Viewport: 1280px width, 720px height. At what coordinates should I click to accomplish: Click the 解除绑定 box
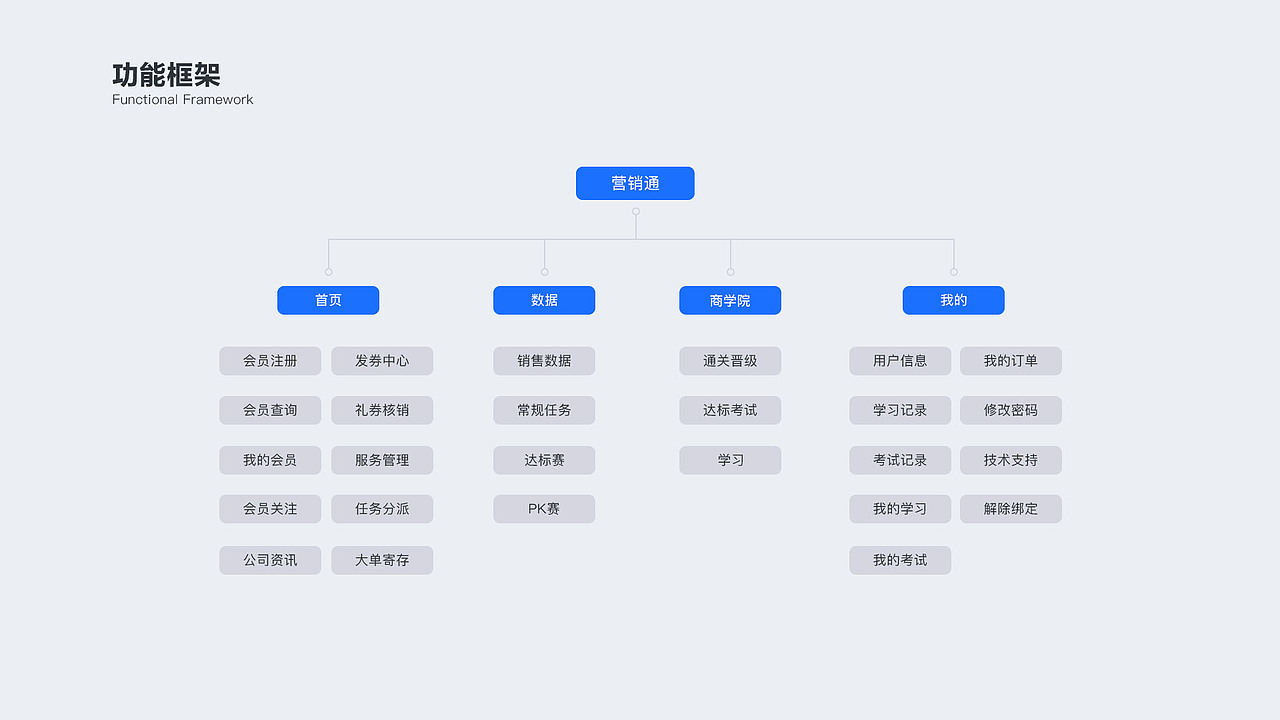[x=1011, y=509]
